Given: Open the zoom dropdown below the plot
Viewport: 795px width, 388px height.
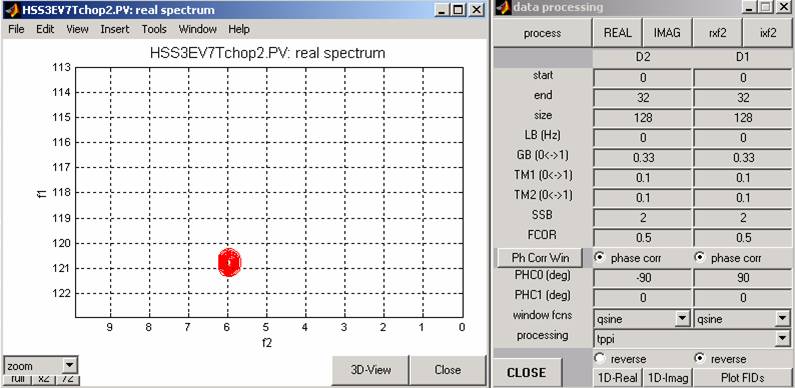Looking at the screenshot, I should coord(70,365).
